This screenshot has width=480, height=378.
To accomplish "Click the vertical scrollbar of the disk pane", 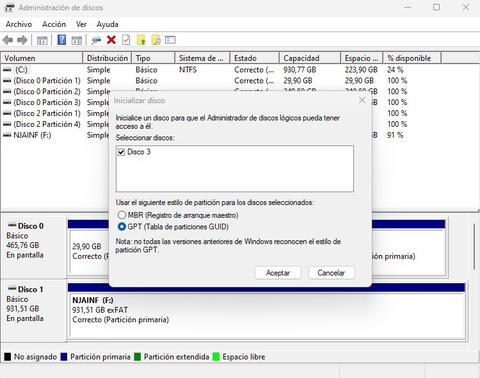I will (474, 247).
